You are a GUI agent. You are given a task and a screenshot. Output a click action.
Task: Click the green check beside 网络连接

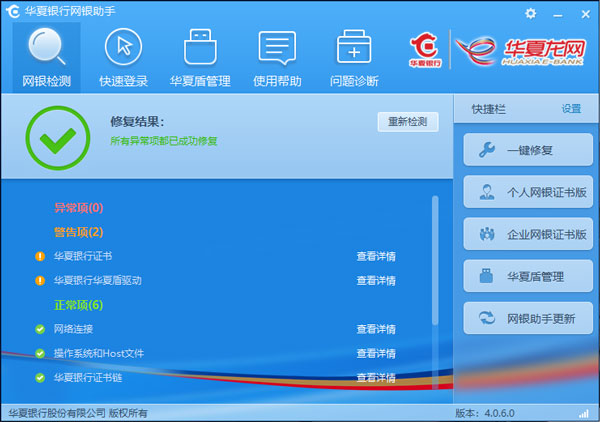pos(40,329)
